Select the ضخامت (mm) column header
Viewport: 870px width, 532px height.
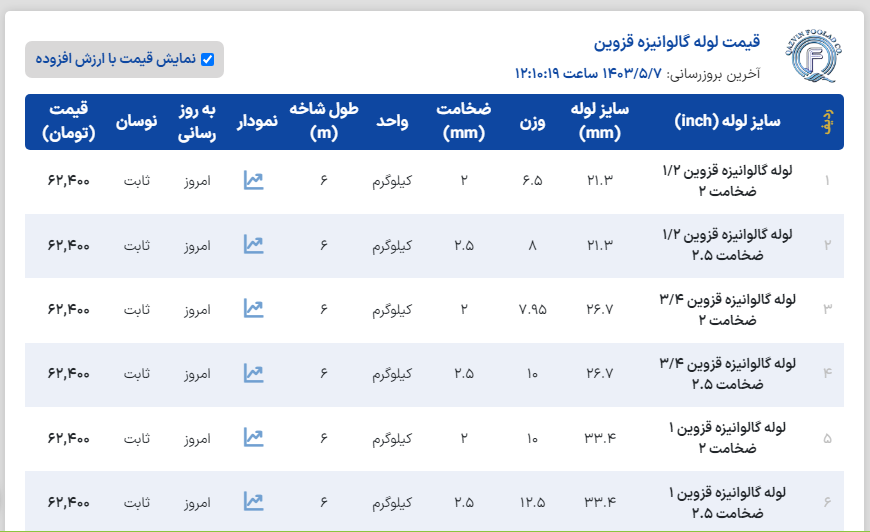[463, 121]
